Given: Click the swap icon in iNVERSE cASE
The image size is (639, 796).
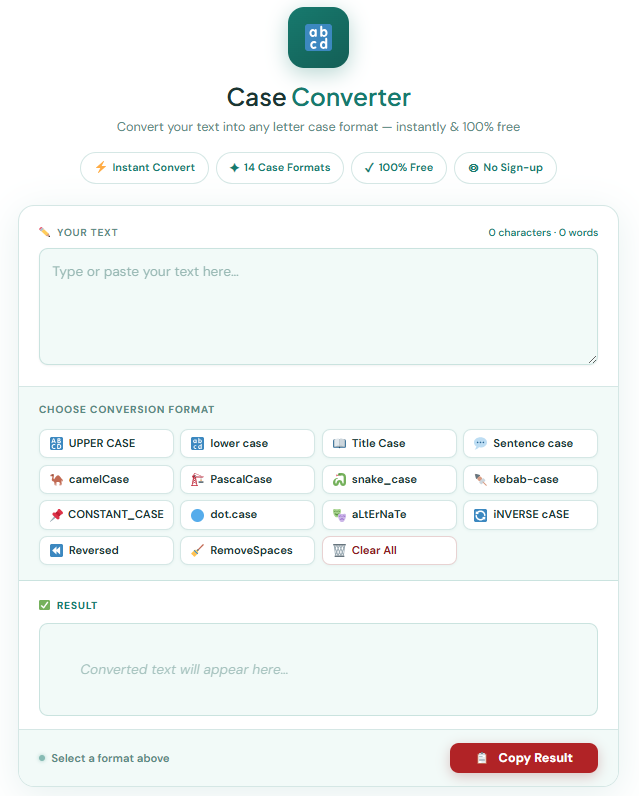Looking at the screenshot, I should (480, 515).
